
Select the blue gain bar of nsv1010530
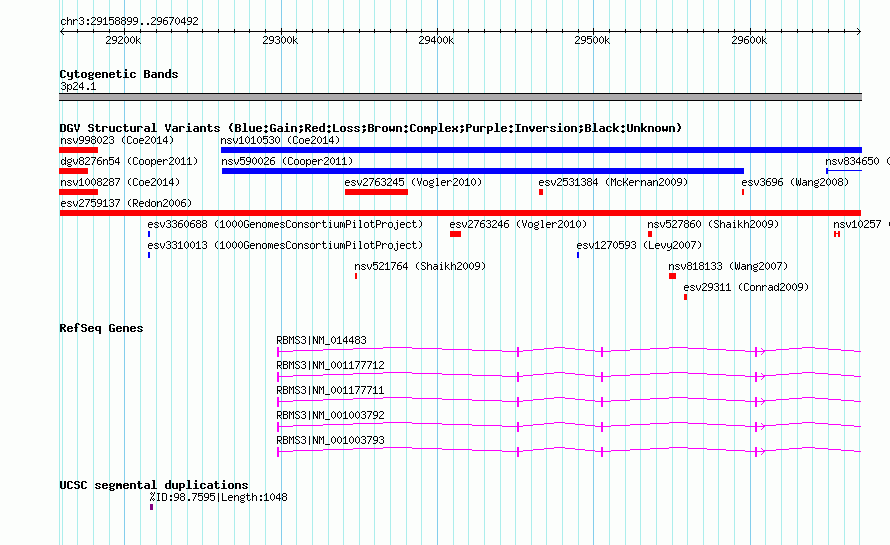click(x=541, y=150)
